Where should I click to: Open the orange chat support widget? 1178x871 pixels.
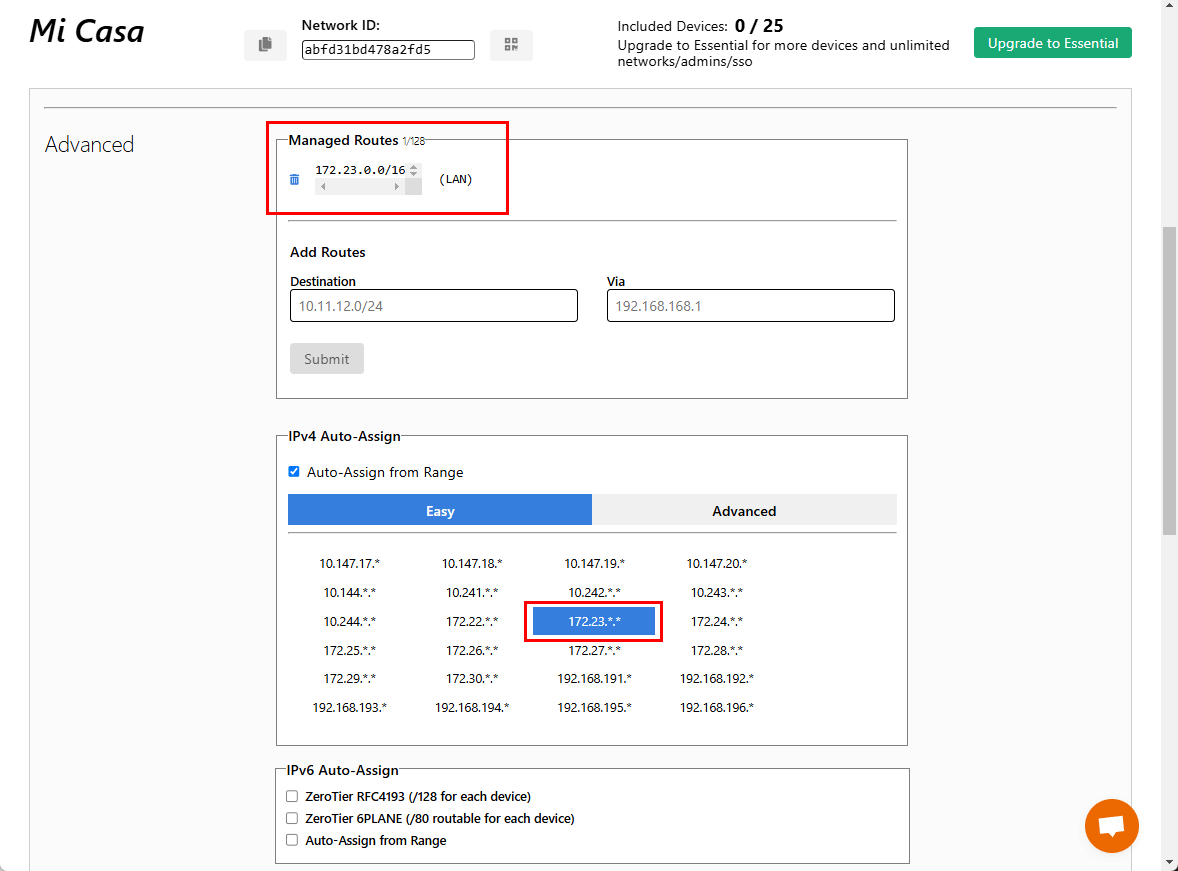pos(1111,826)
